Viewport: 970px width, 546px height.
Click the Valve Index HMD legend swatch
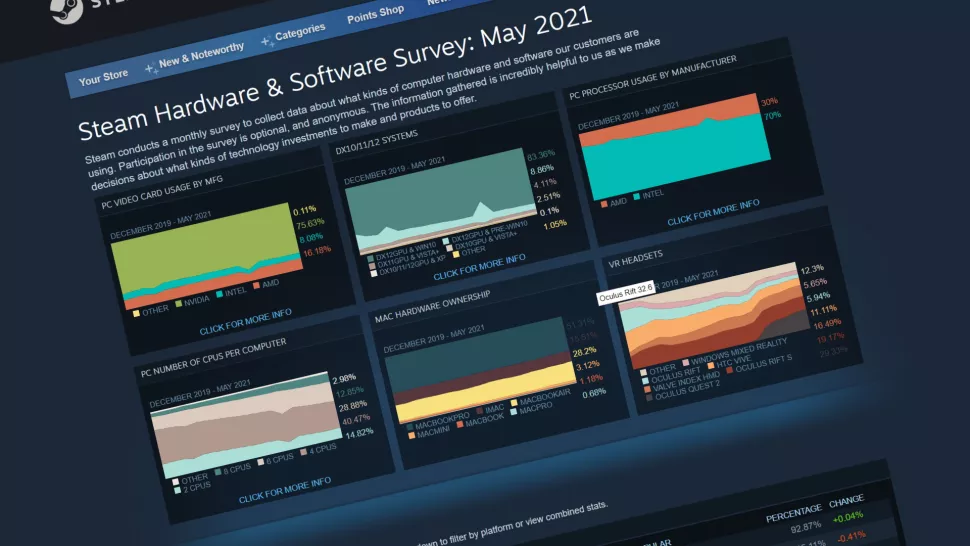point(647,390)
